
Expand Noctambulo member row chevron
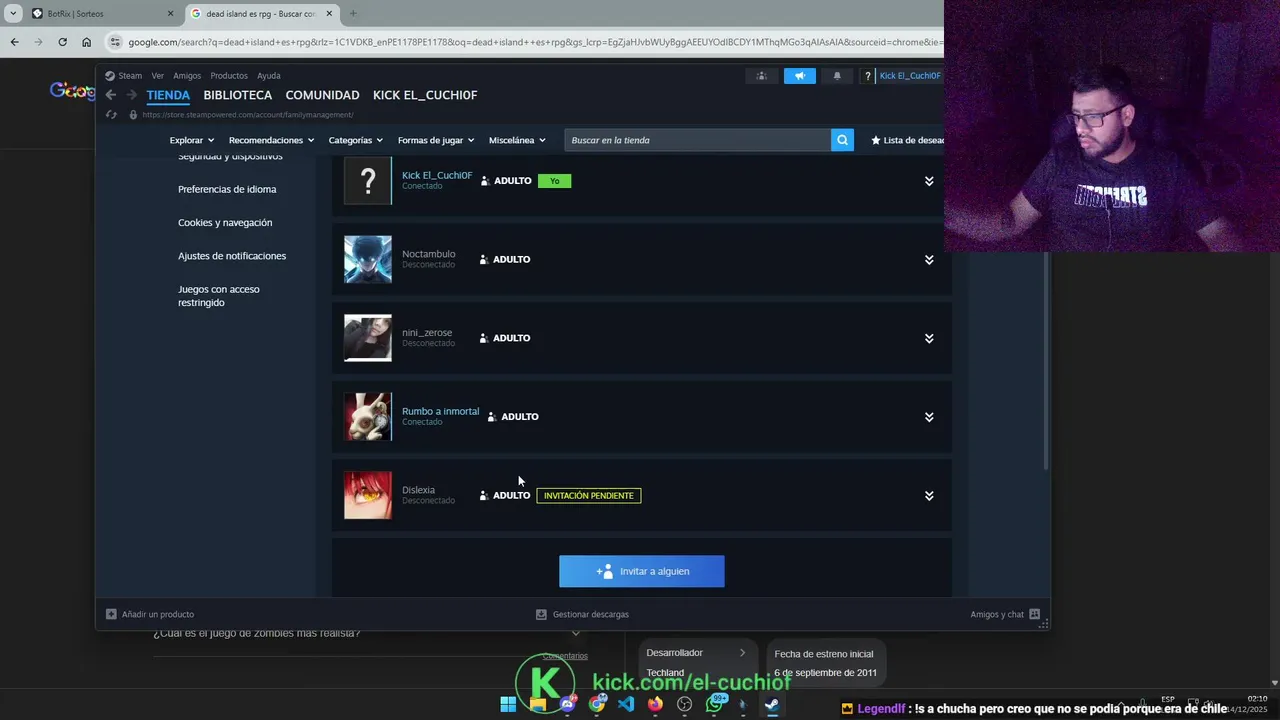click(929, 260)
